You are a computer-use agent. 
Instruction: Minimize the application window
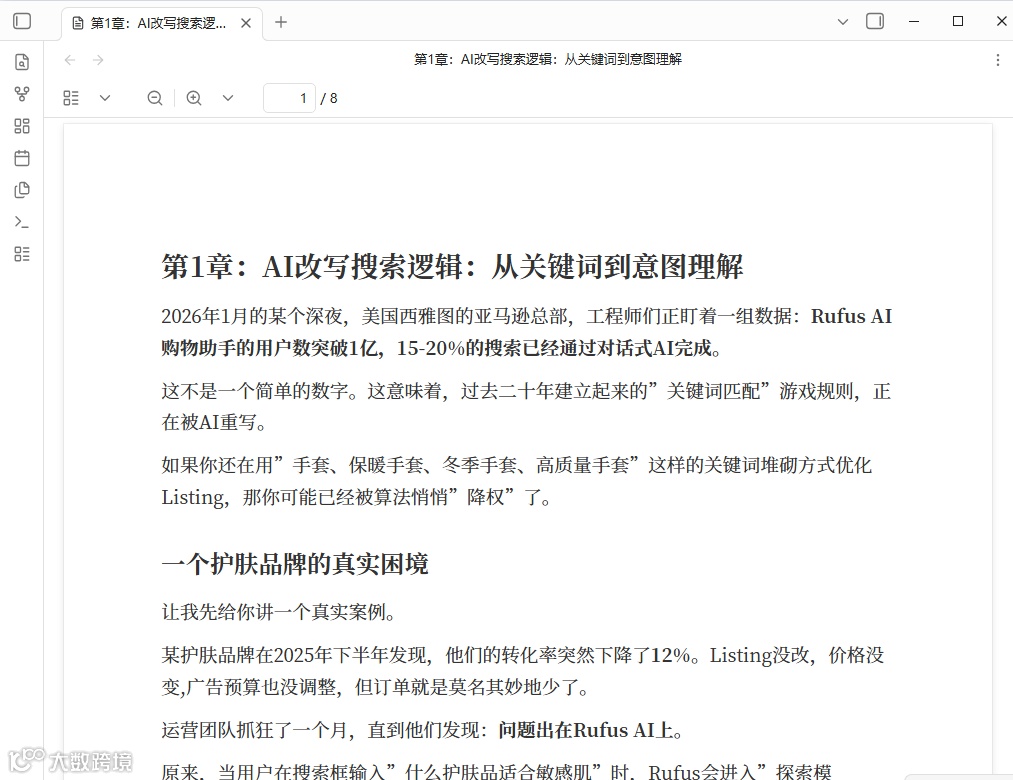click(914, 21)
